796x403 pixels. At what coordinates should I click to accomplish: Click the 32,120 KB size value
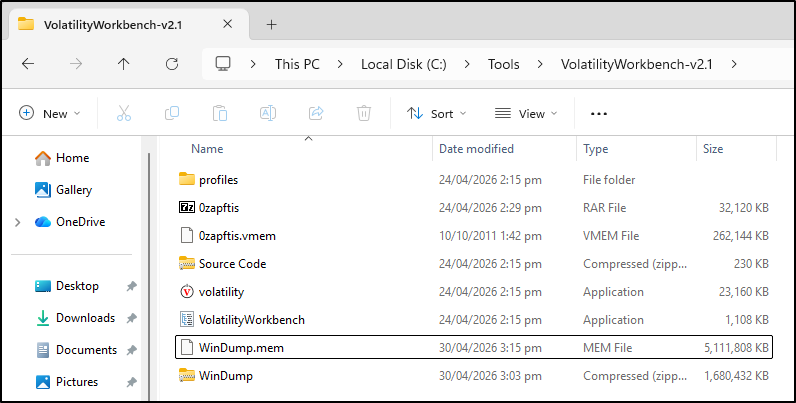(744, 208)
